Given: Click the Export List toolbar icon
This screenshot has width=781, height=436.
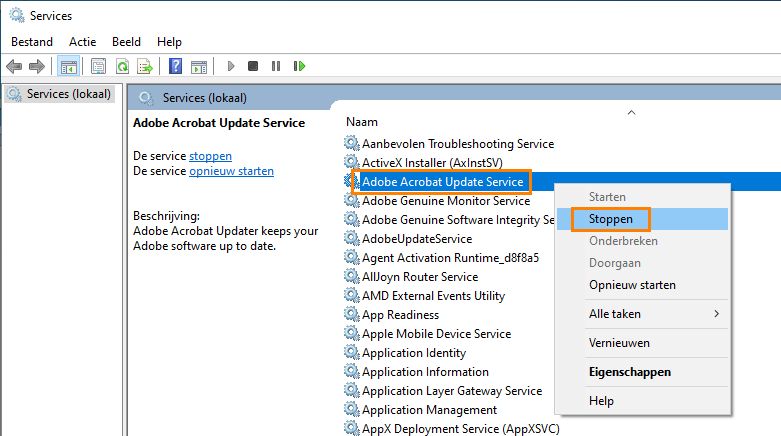Looking at the screenshot, I should tap(145, 66).
